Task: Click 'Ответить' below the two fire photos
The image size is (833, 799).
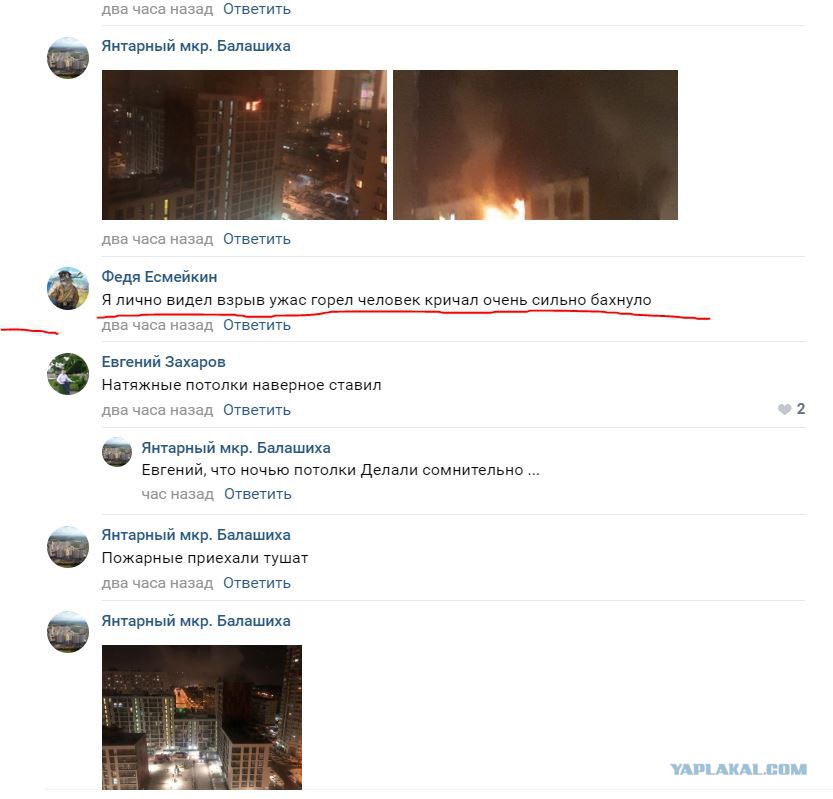Action: (257, 239)
